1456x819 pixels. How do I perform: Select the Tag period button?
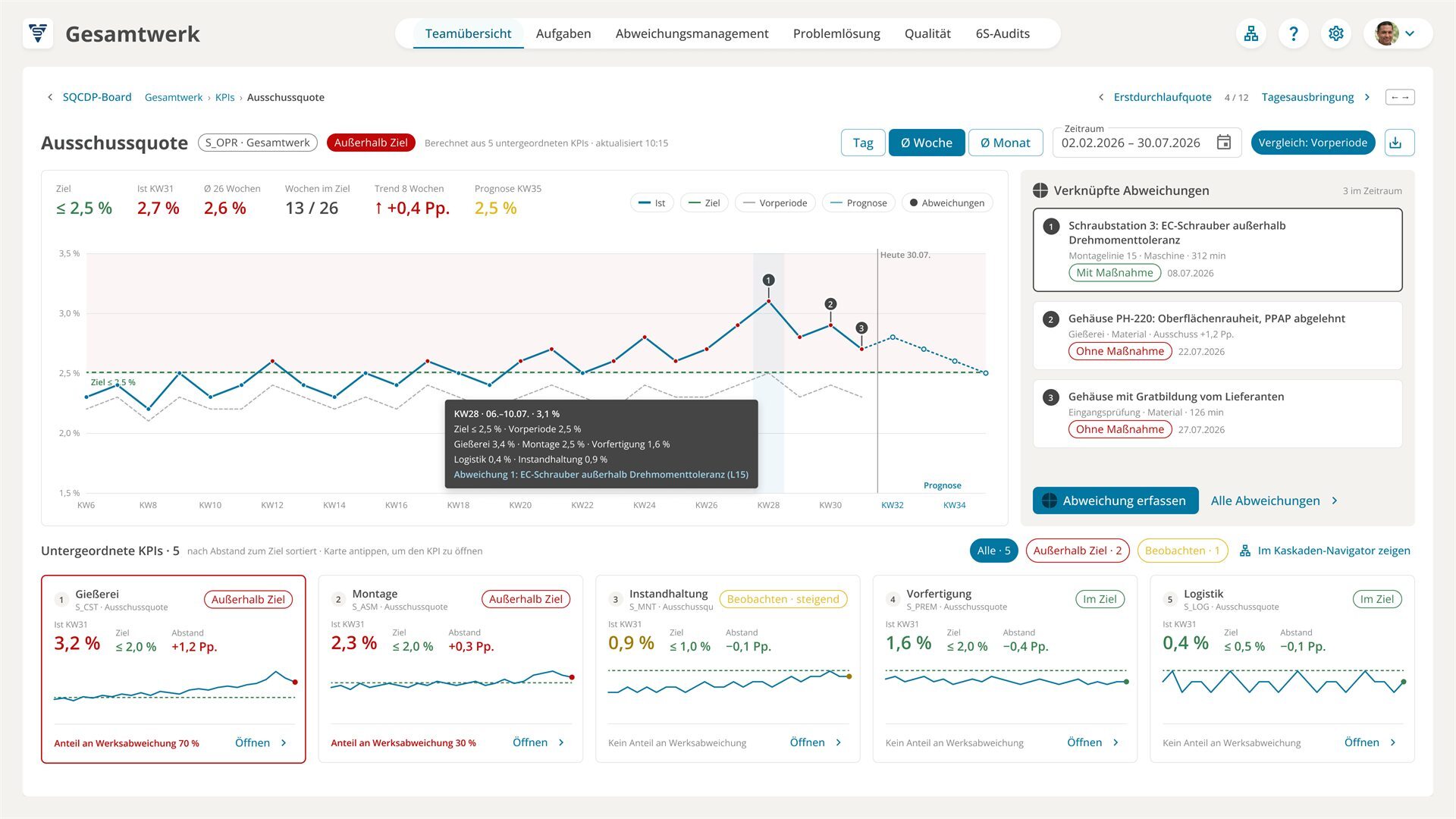[863, 143]
